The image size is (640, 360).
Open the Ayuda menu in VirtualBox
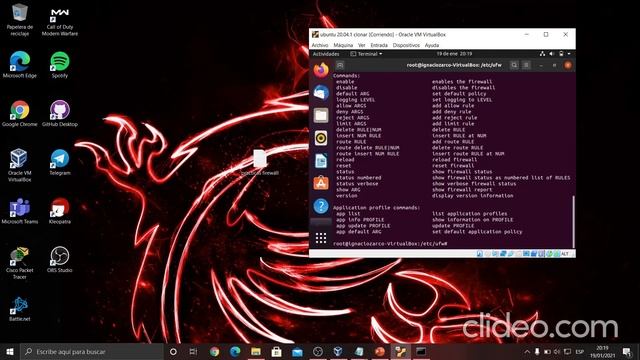(431, 45)
